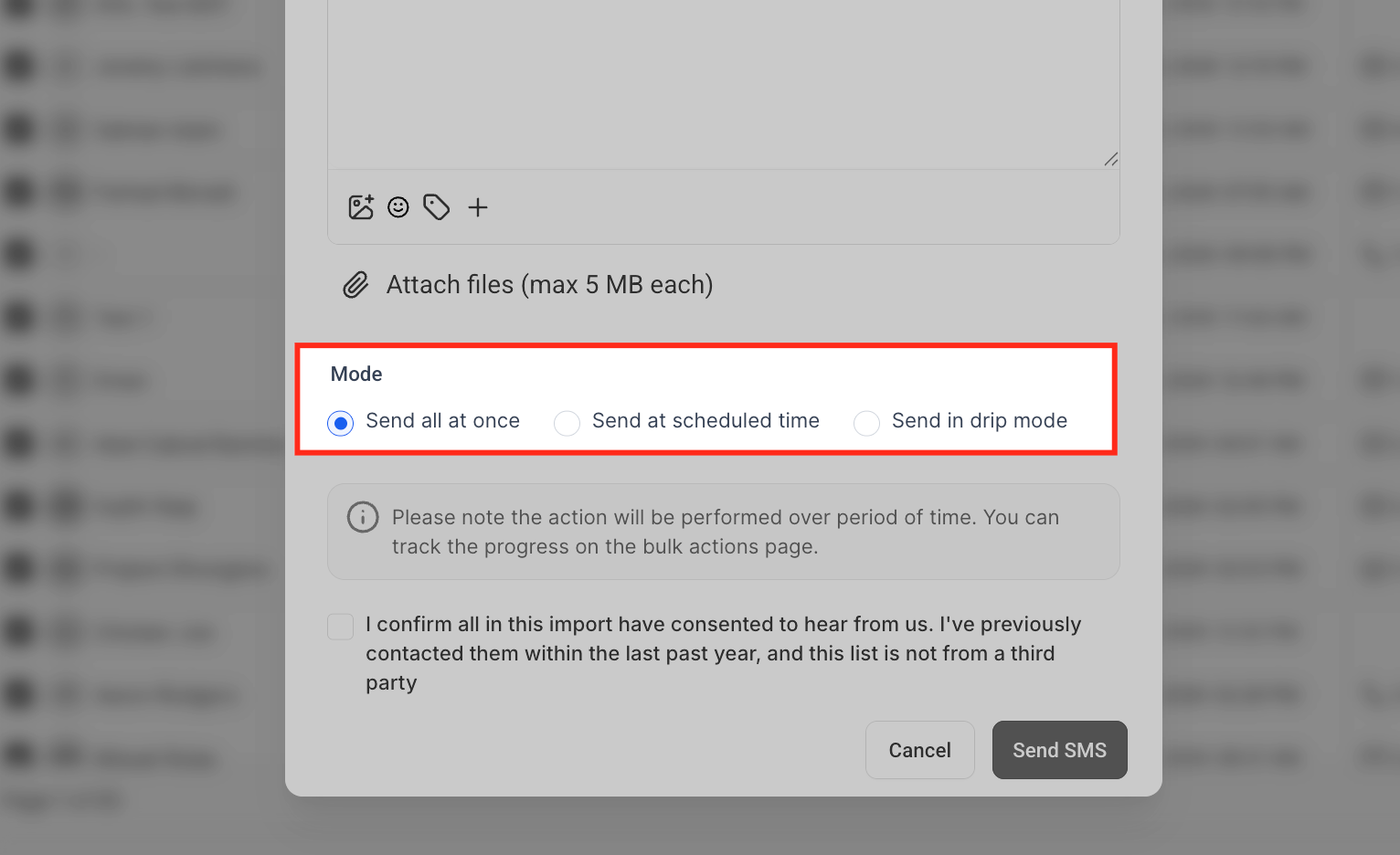Focus the SMS message text area

point(724,84)
